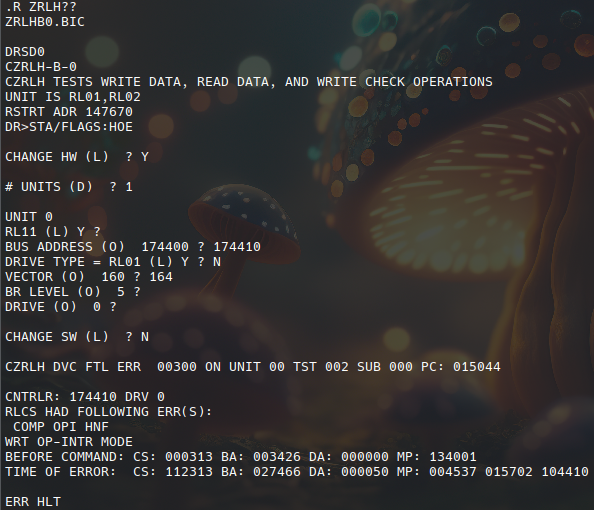Click the 'ERR HLT' final line
Image resolution: width=594 pixels, height=510 pixels.
[33, 502]
